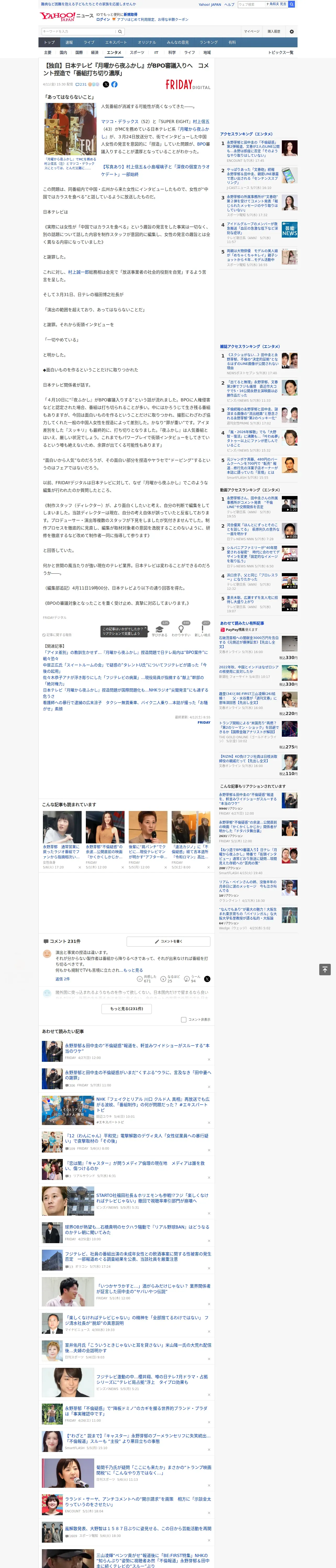Open 購入履歴 link
336x1568 pixels.
(x=274, y=31)
